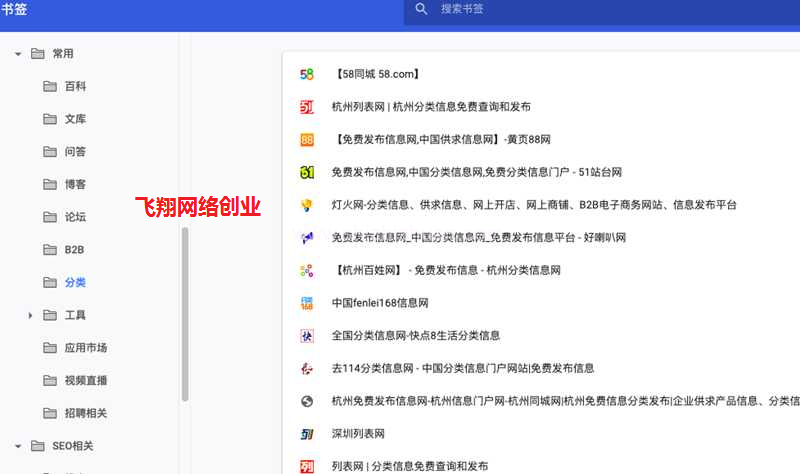Click the B2B folder icon
The width and height of the screenshot is (800, 474).
tap(50, 250)
